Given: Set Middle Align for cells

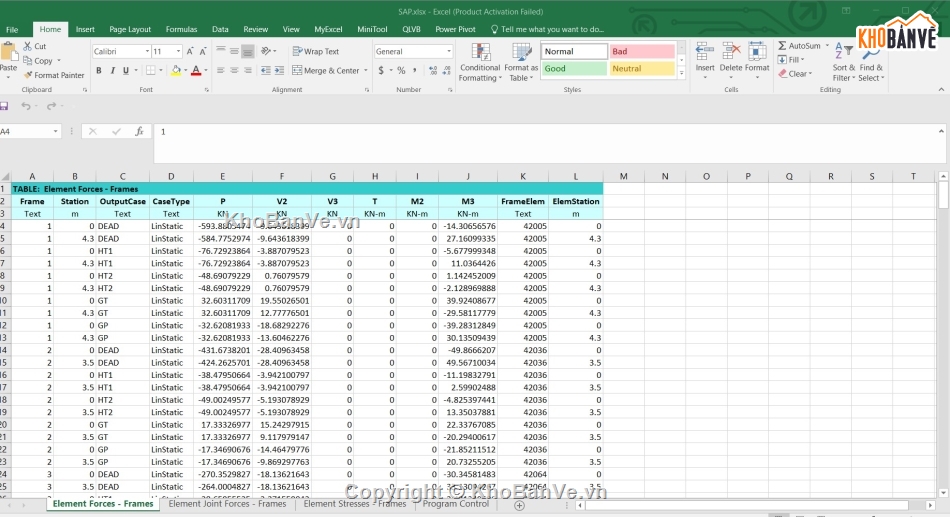Looking at the screenshot, I should coord(234,52).
